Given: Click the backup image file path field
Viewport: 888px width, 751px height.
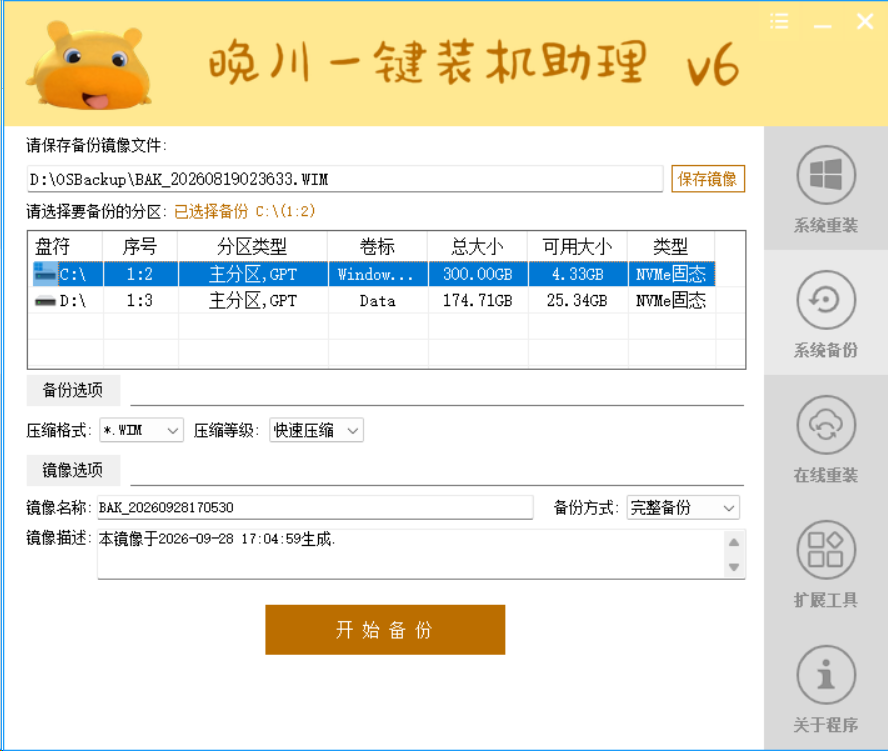Looking at the screenshot, I should pyautogui.click(x=344, y=179).
